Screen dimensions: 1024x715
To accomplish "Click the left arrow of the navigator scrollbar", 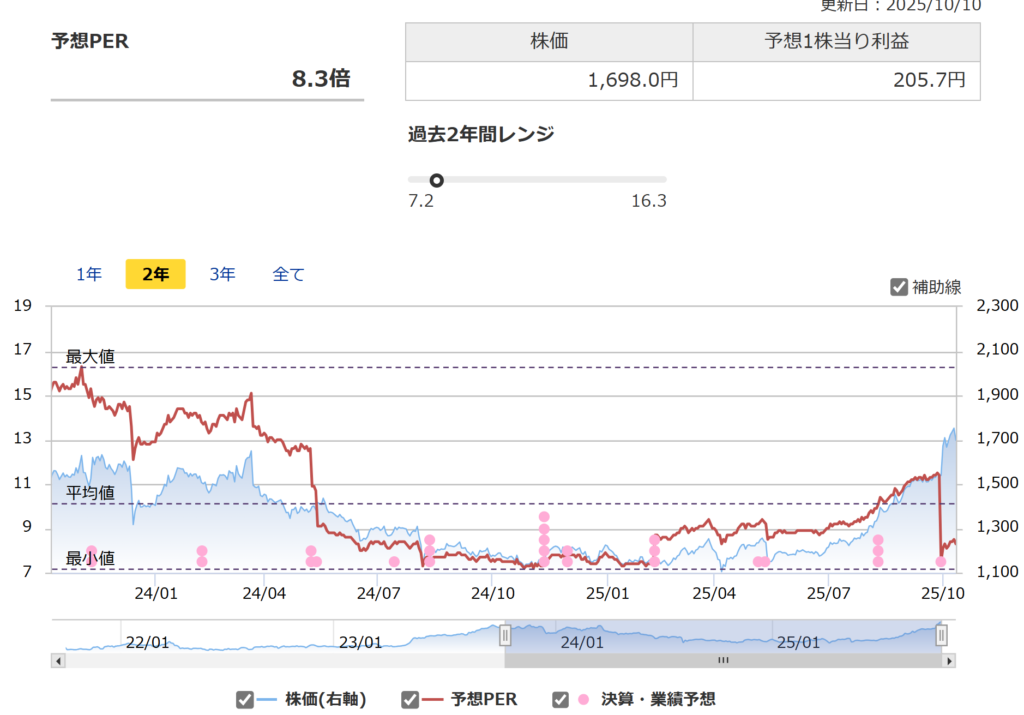I will coord(59,660).
